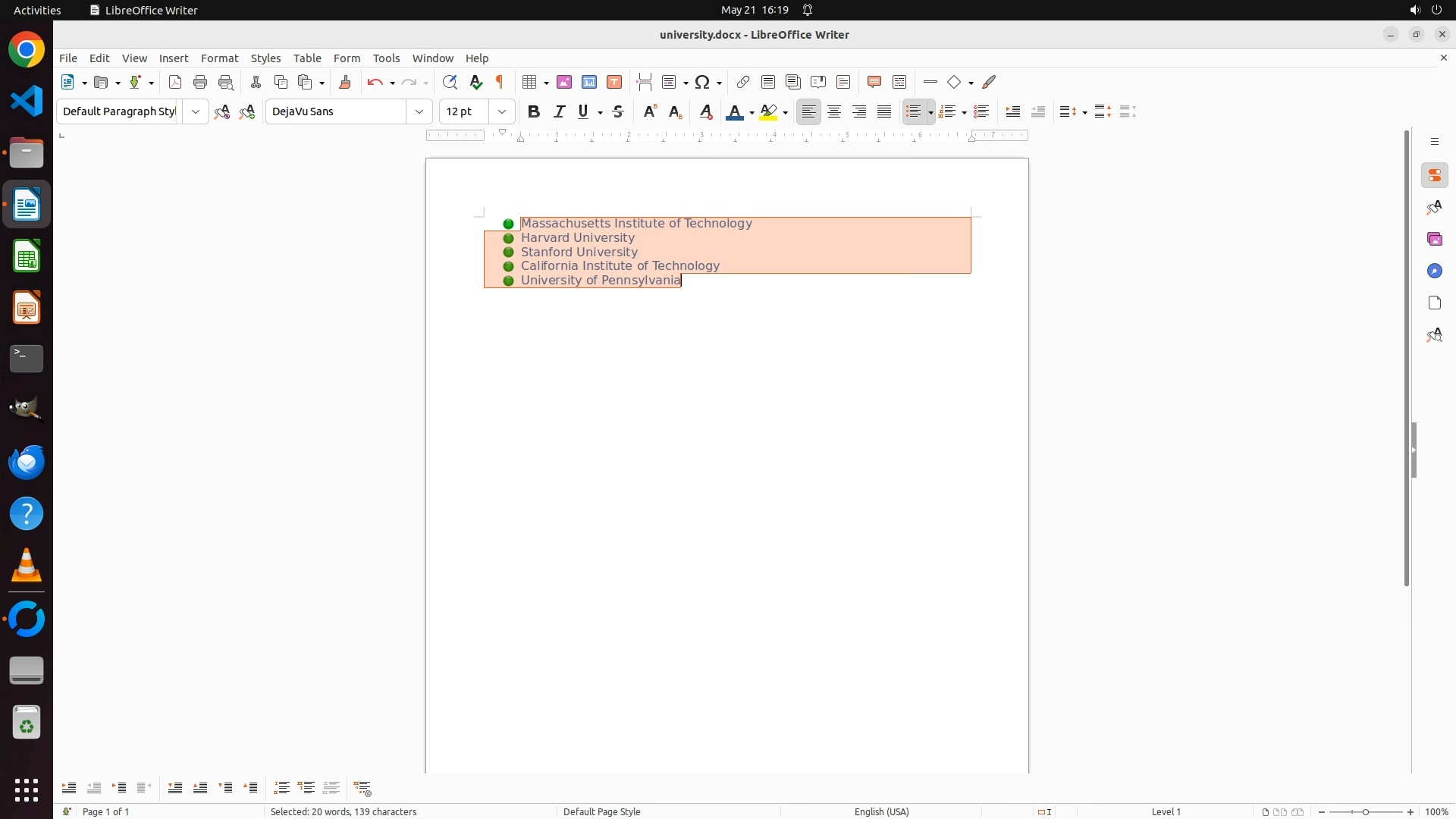
Task: Toggle formatting marks pilcrow button
Action: point(500,82)
